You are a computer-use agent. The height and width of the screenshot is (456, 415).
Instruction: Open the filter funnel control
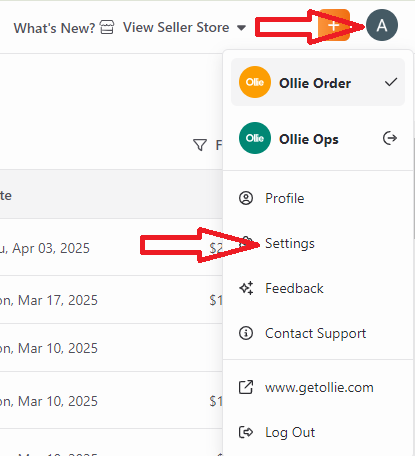200,145
